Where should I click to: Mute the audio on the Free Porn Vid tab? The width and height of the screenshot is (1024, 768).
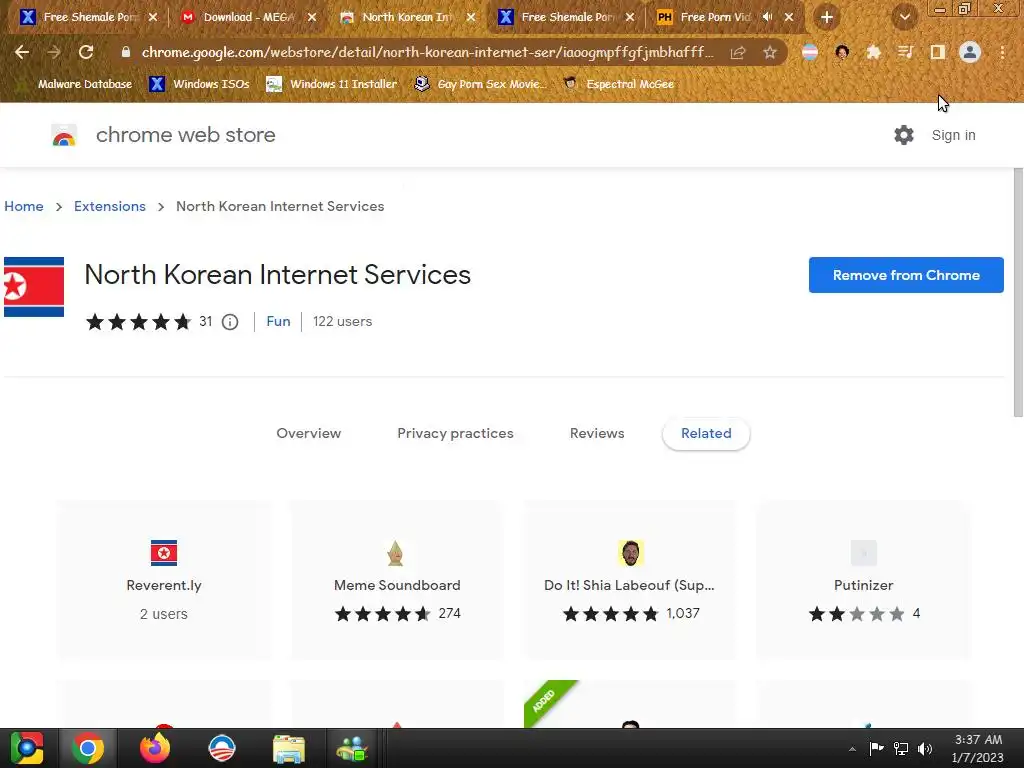[767, 17]
